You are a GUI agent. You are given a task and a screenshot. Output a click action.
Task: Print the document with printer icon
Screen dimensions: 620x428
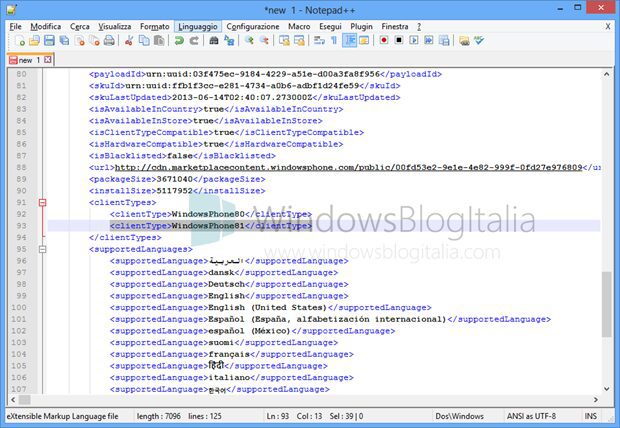(109, 40)
